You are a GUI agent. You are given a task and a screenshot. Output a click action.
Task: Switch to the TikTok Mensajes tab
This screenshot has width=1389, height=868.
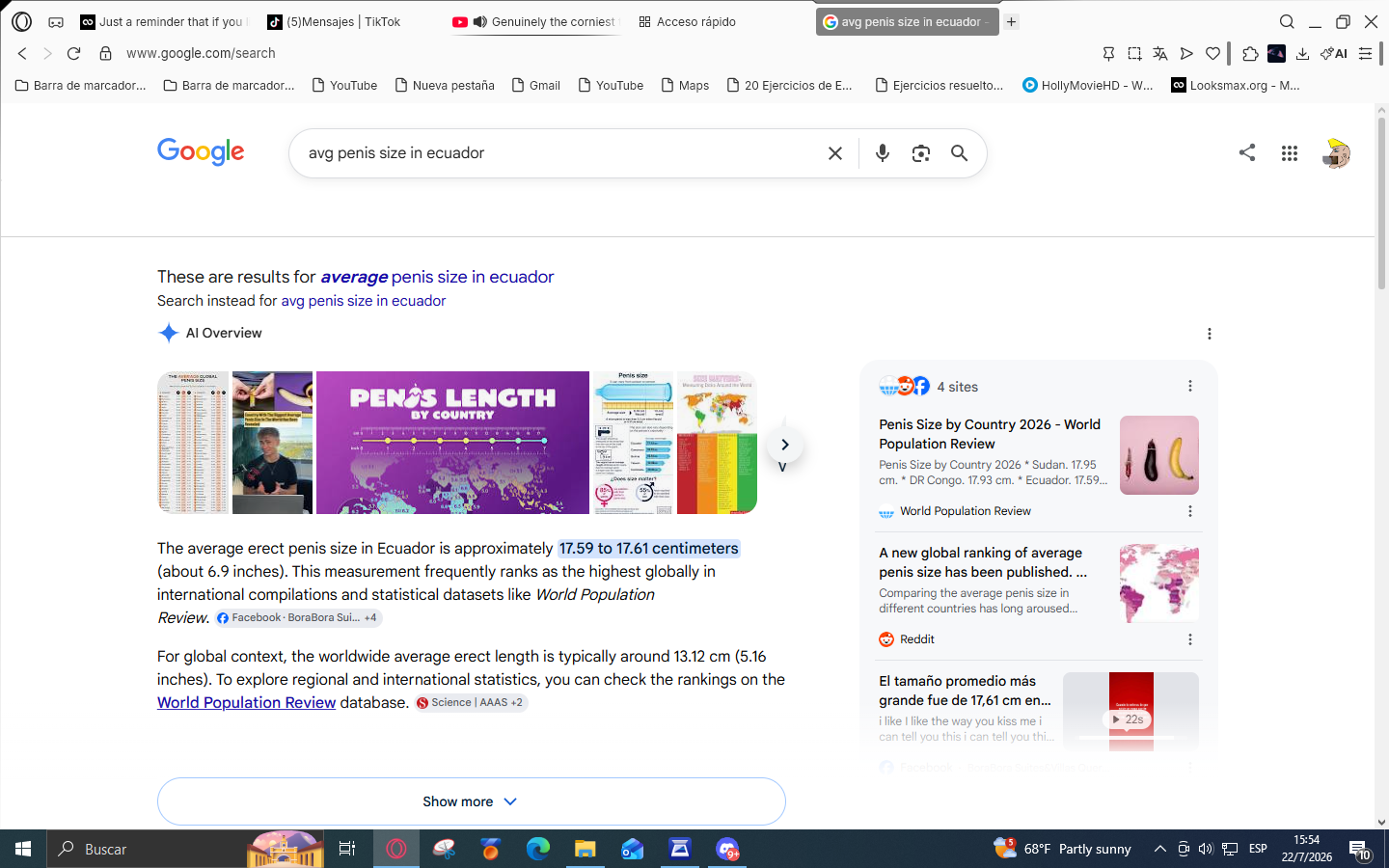click(x=333, y=21)
